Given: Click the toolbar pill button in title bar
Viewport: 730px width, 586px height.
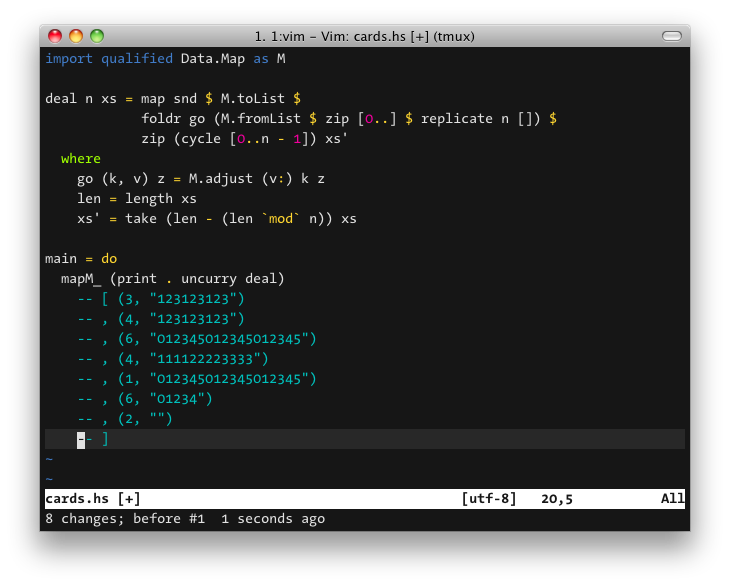Looking at the screenshot, I should pyautogui.click(x=671, y=36).
